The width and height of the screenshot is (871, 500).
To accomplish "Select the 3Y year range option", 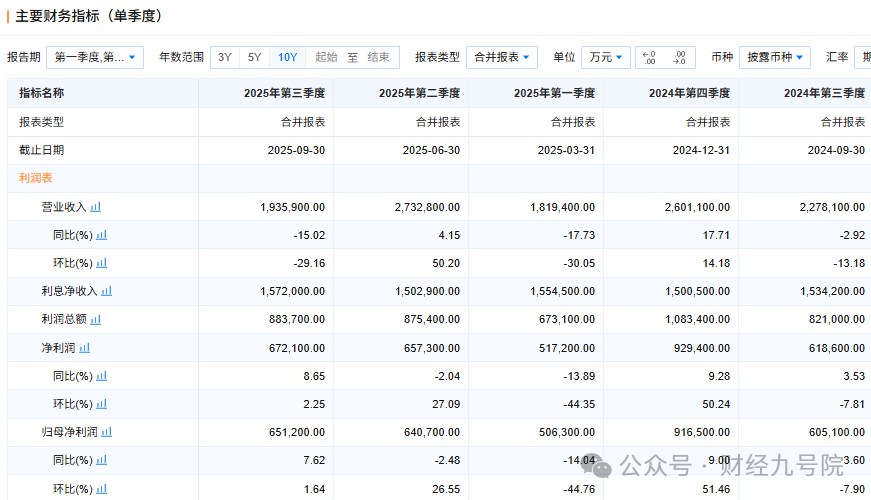I will click(225, 58).
